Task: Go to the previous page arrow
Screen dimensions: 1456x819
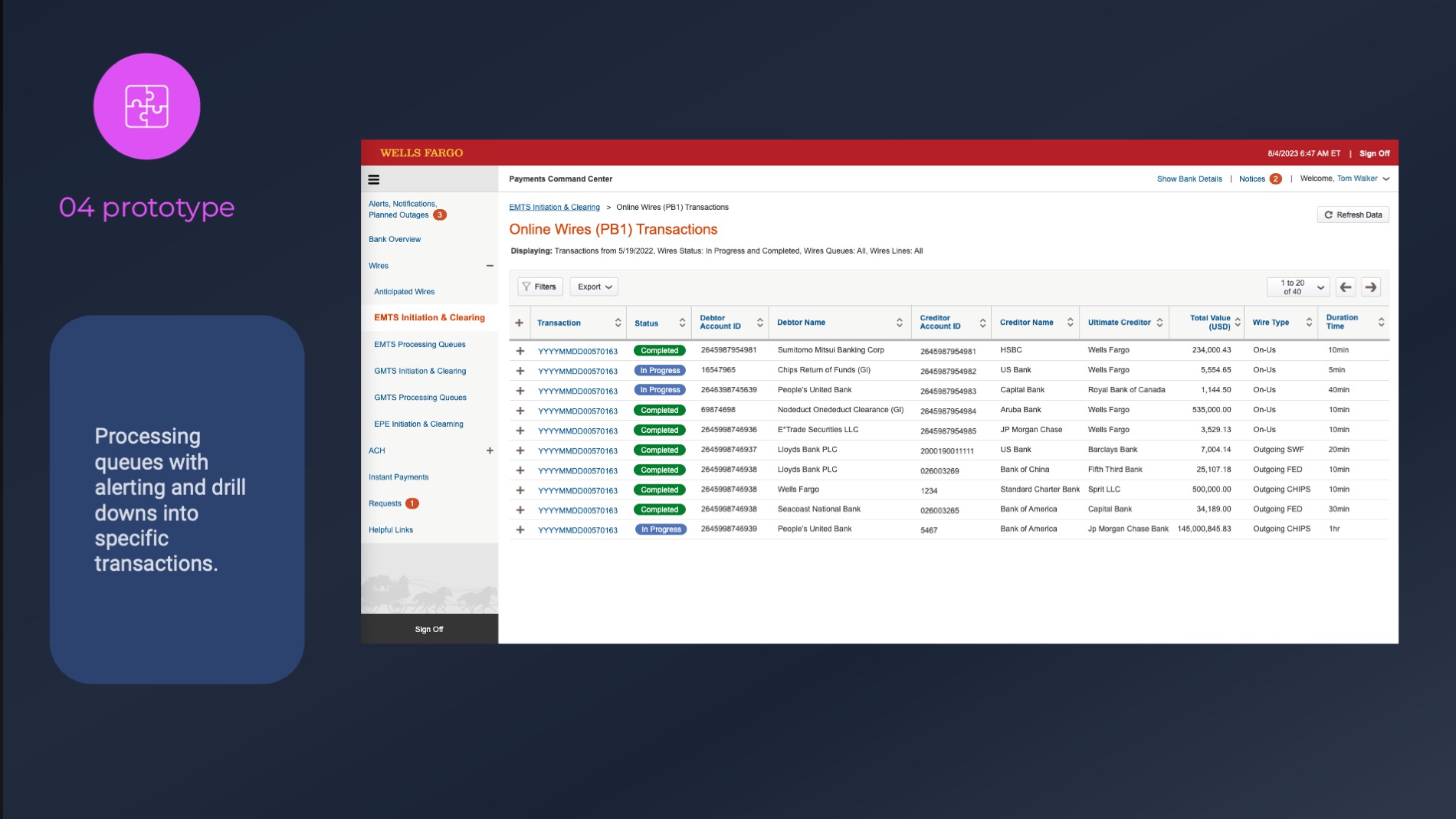Action: 1346,287
